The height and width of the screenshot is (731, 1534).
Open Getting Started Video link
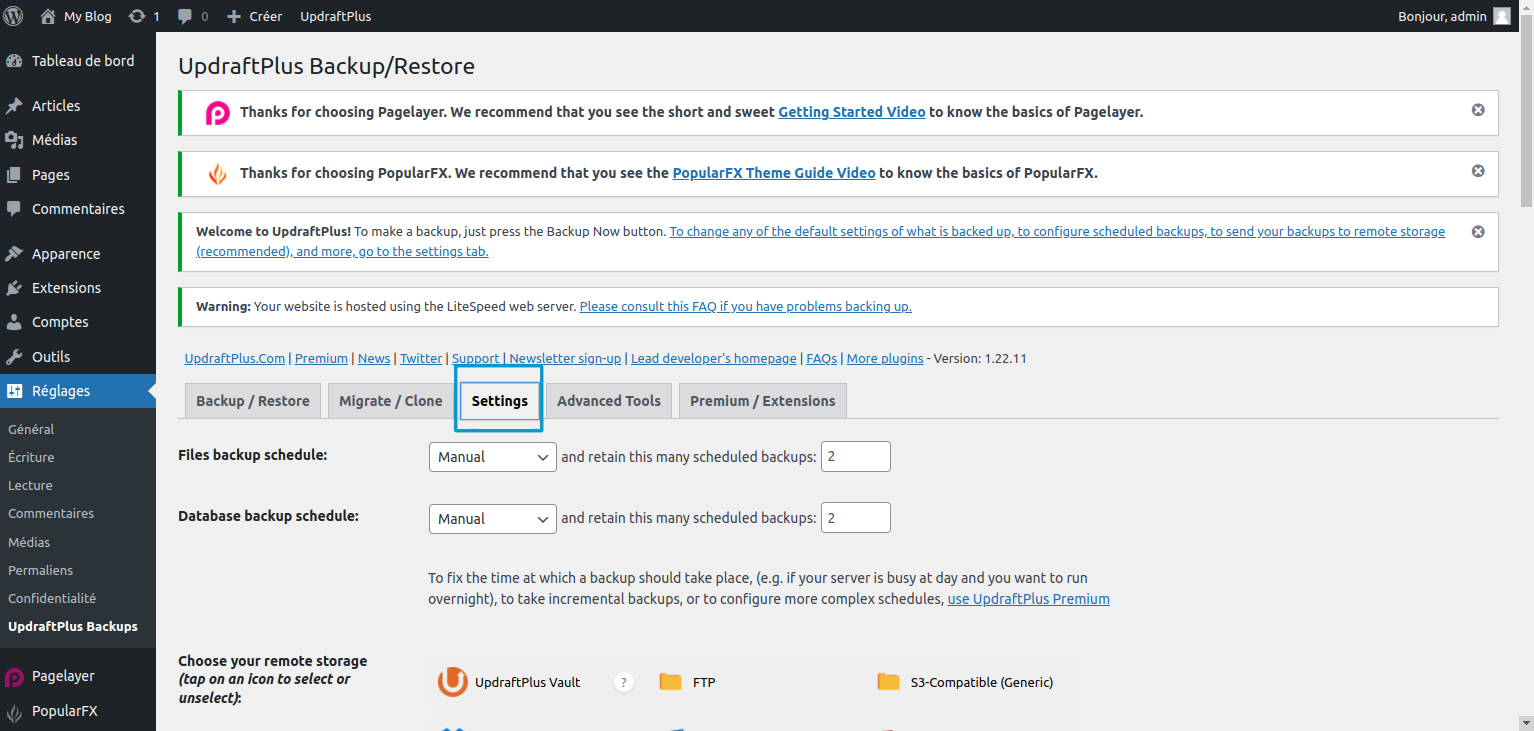(852, 112)
